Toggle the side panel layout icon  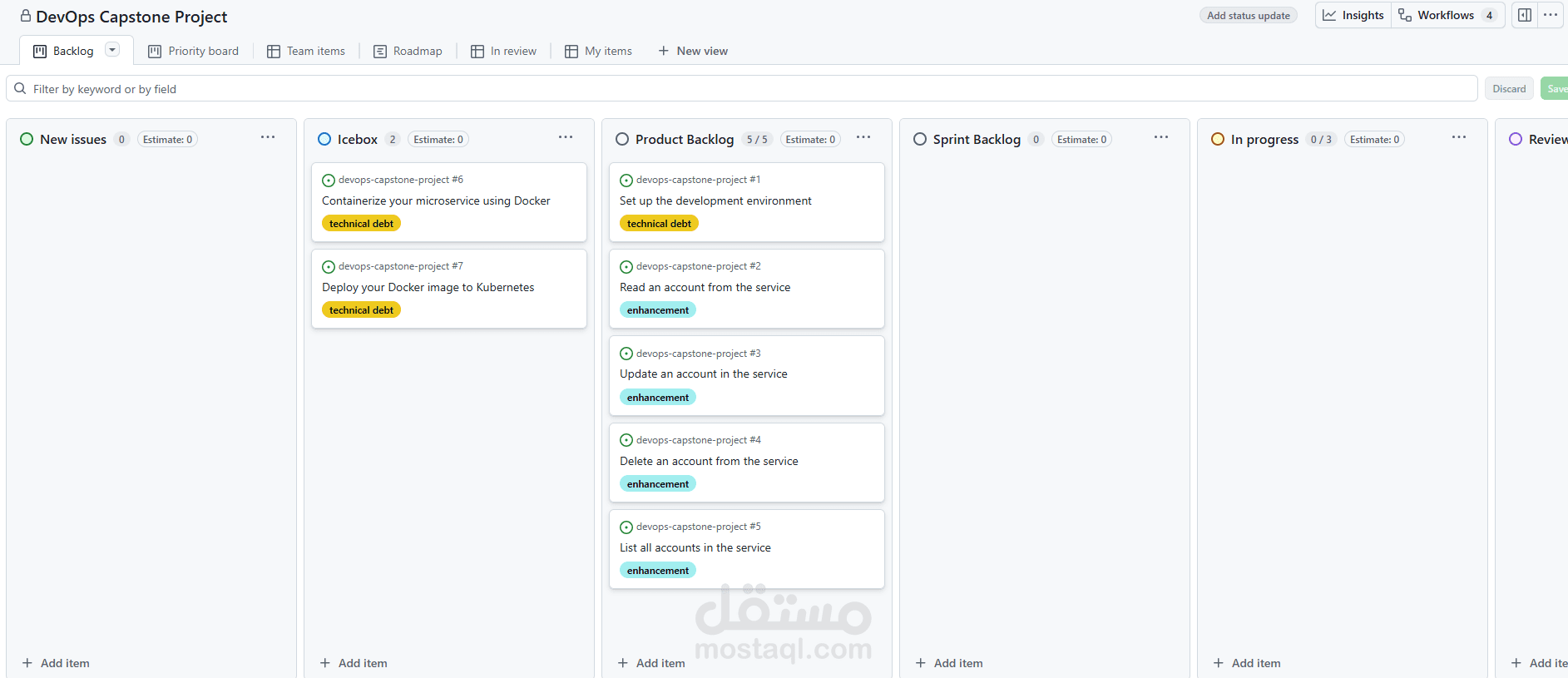click(x=1525, y=15)
